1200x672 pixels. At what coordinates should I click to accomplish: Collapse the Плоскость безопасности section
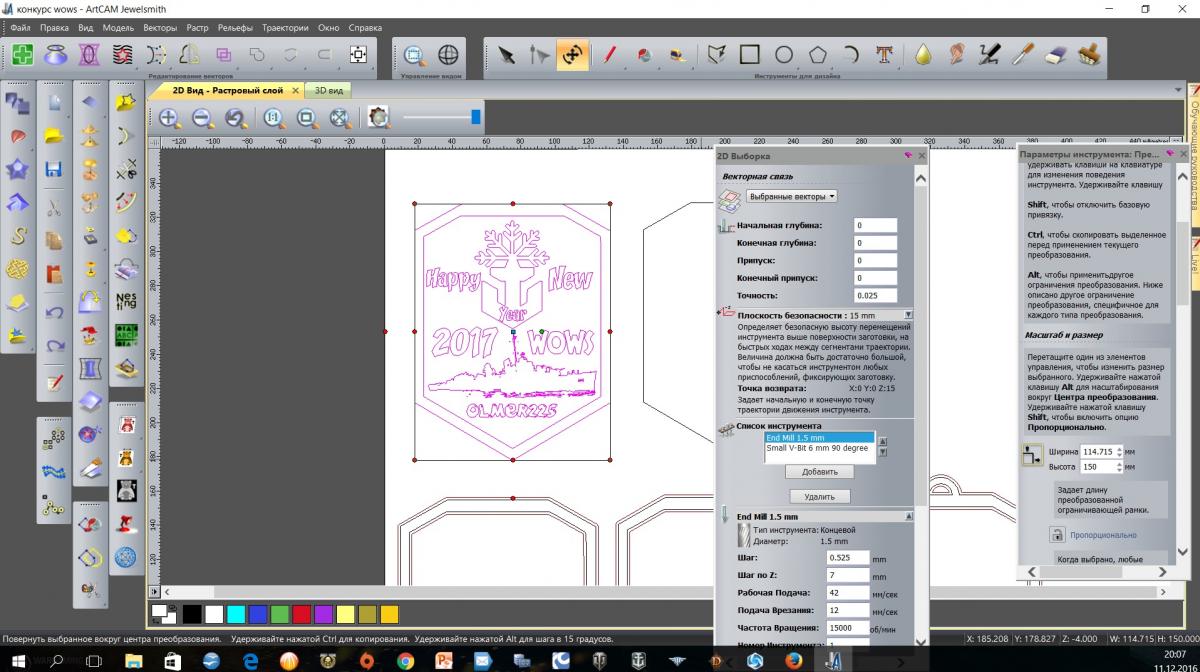(x=908, y=314)
